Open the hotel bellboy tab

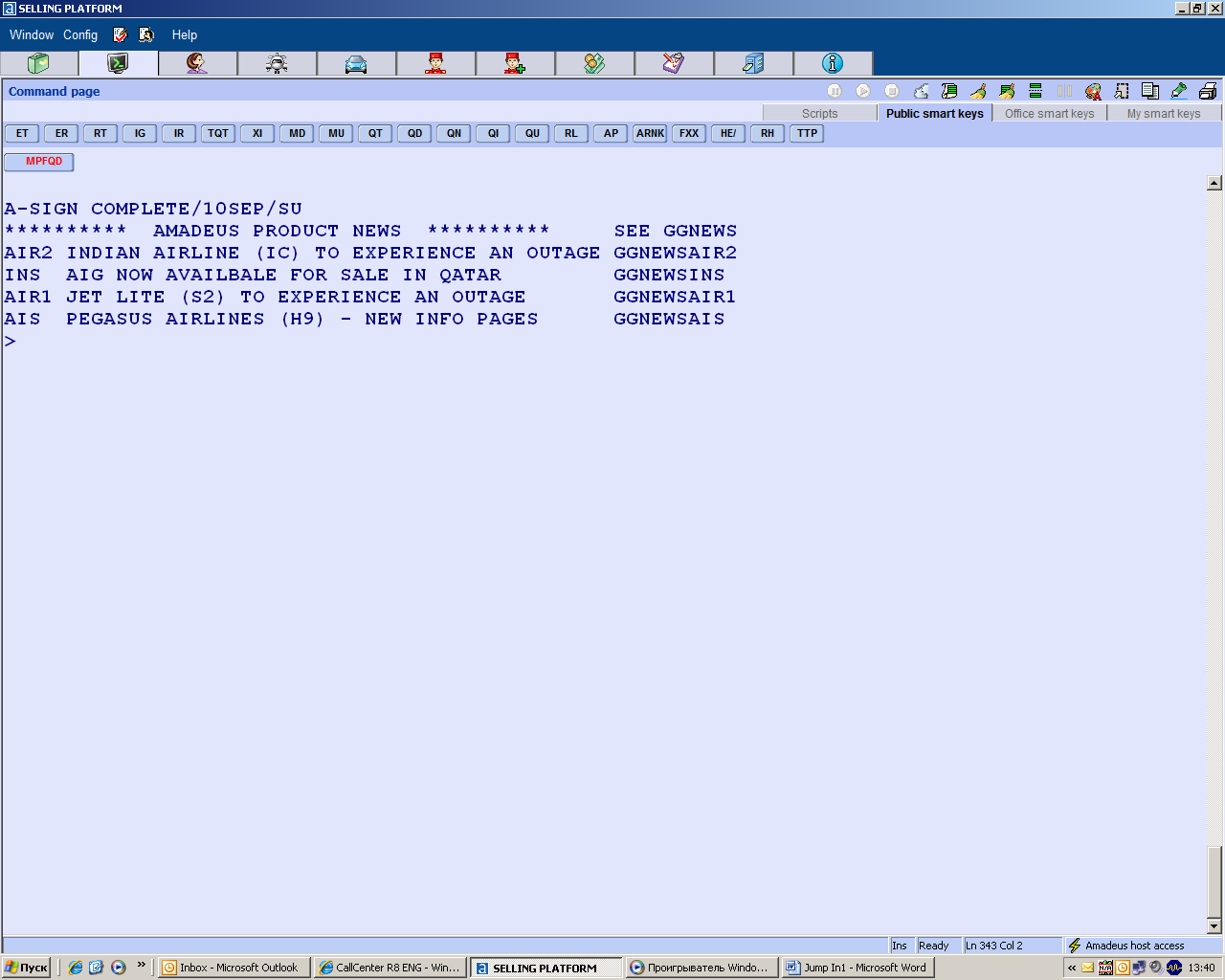click(x=436, y=63)
